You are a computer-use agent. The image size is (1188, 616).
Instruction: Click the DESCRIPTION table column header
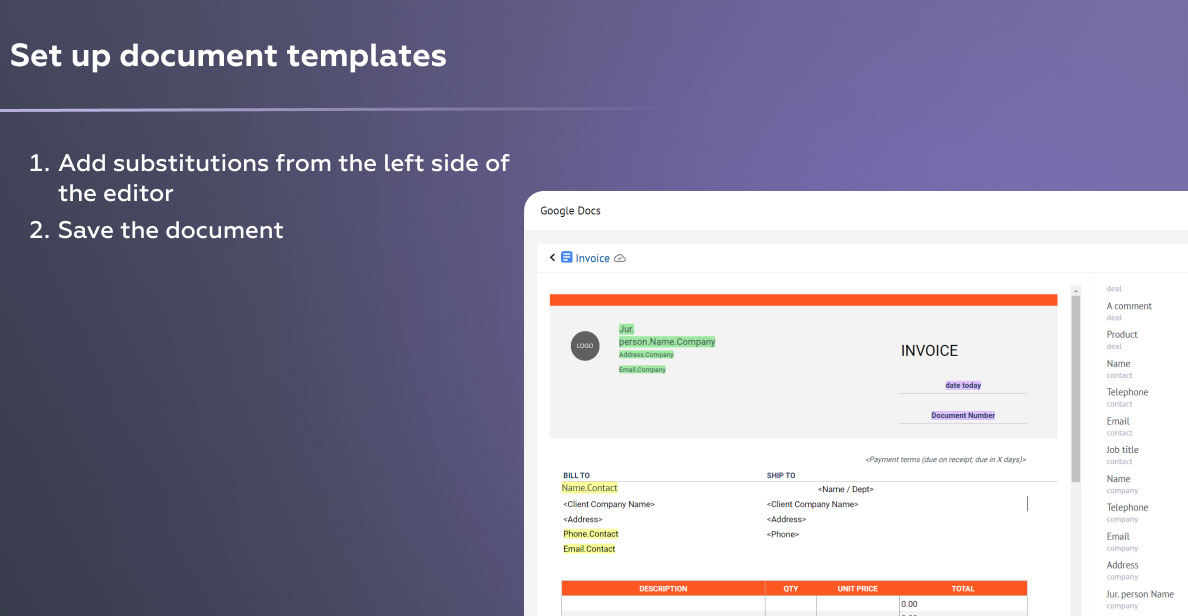[x=663, y=589]
